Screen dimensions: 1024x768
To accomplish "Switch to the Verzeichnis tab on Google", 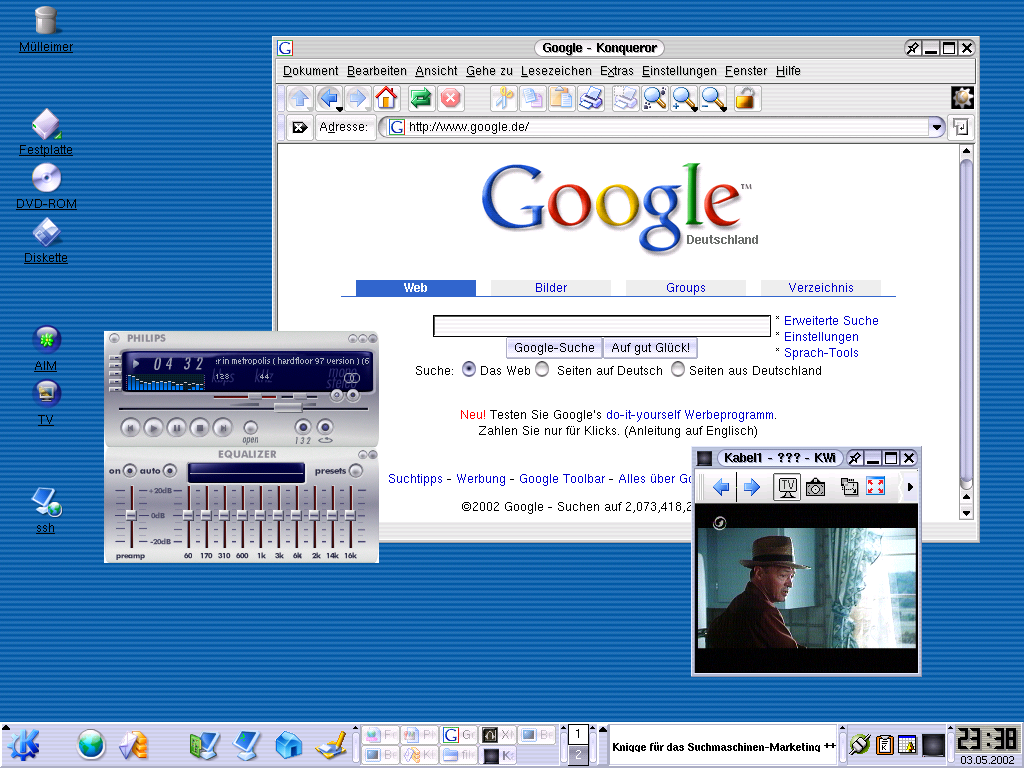I will (821, 287).
